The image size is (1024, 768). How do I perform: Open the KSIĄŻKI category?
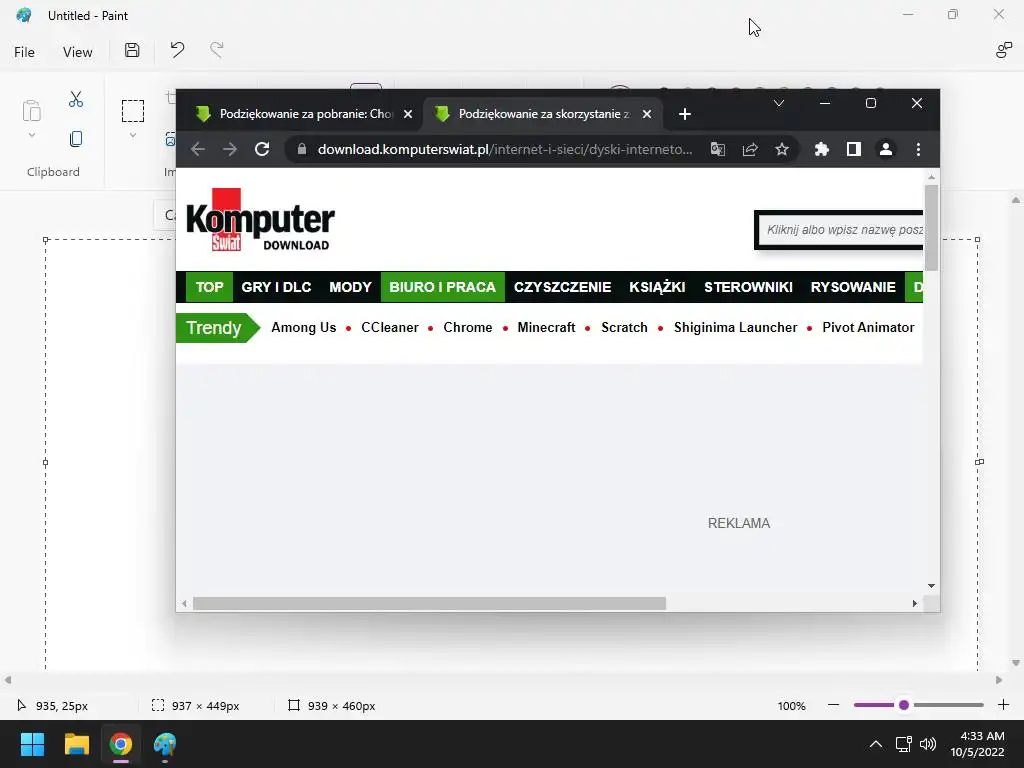657,287
